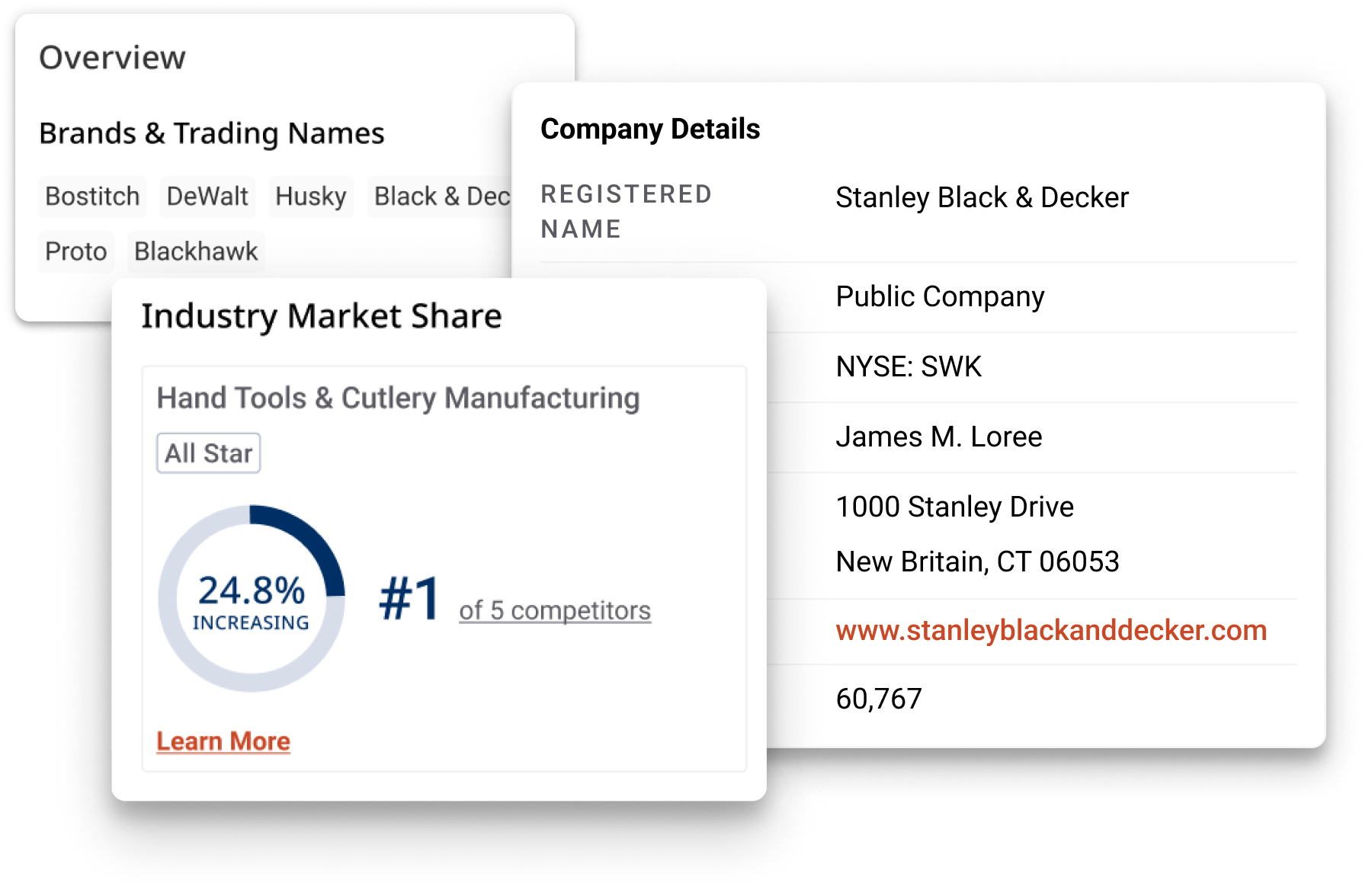
Task: Click the Industry Market Share title
Action: pos(321,316)
